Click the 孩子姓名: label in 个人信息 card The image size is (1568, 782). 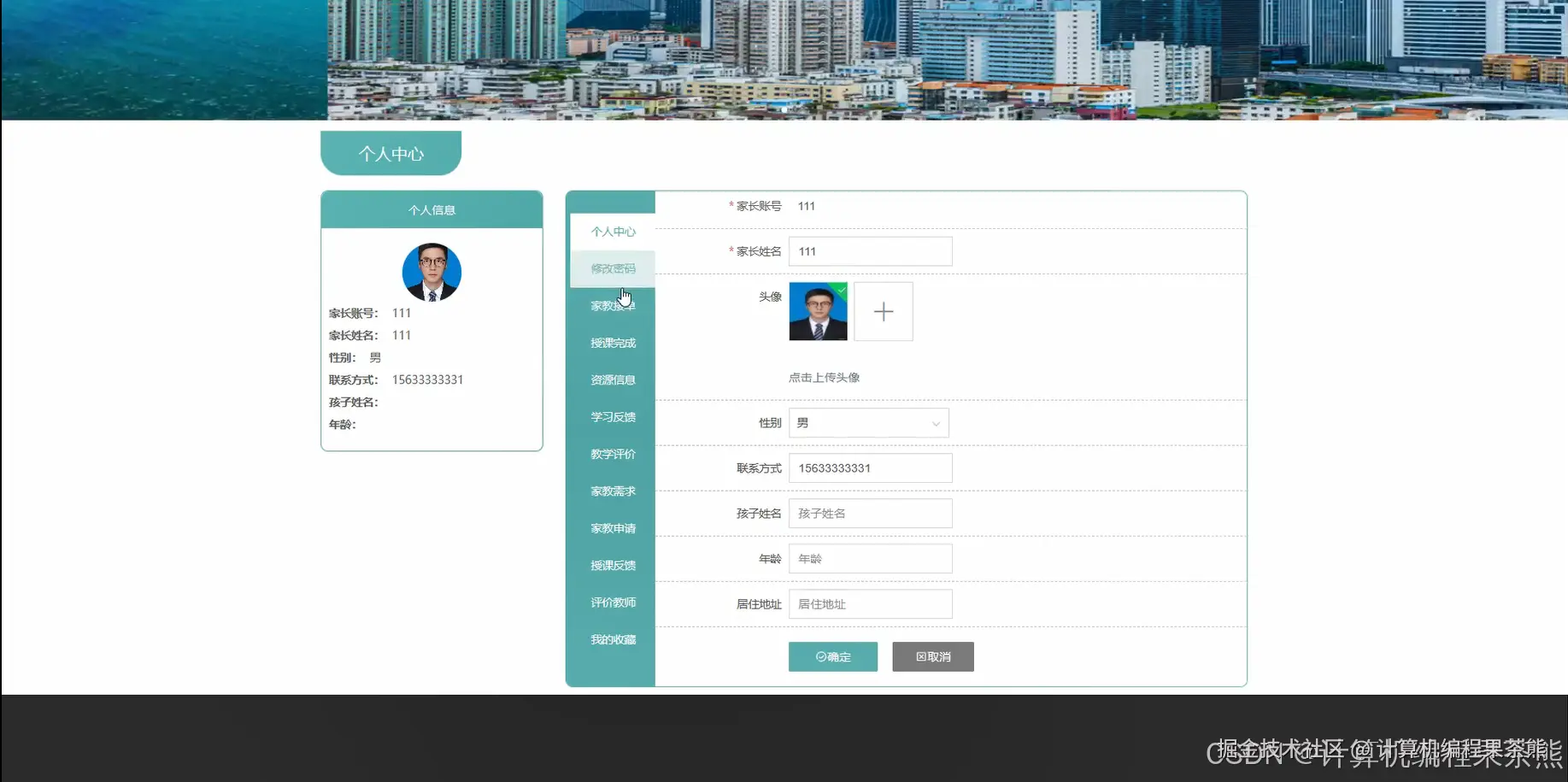coord(353,402)
